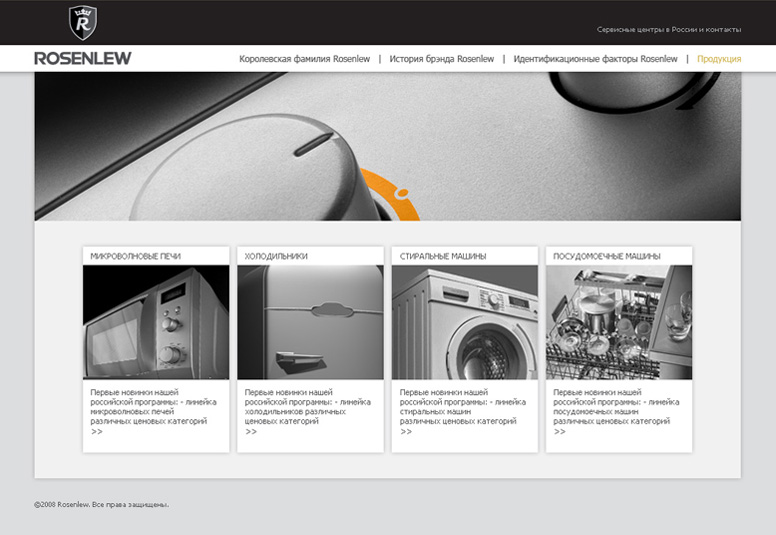Select Идентификационные факторы Rosenlew menu item
Viewport: 776px width, 535px height.
pyautogui.click(x=595, y=59)
